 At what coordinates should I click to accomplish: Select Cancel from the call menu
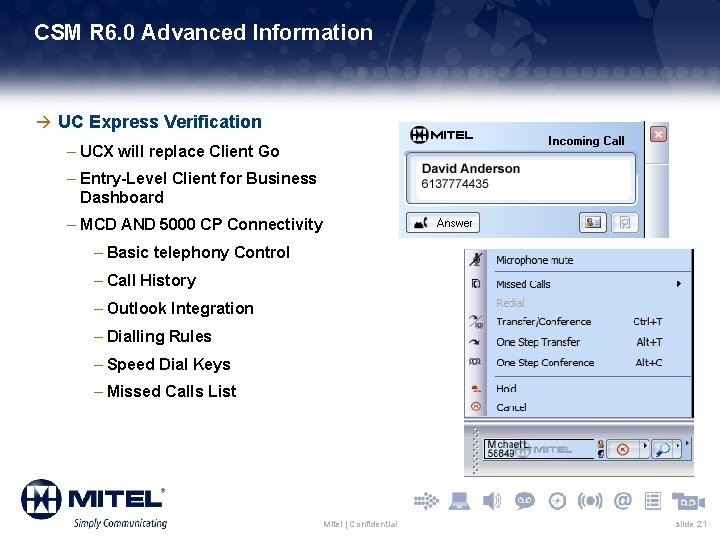[512, 407]
